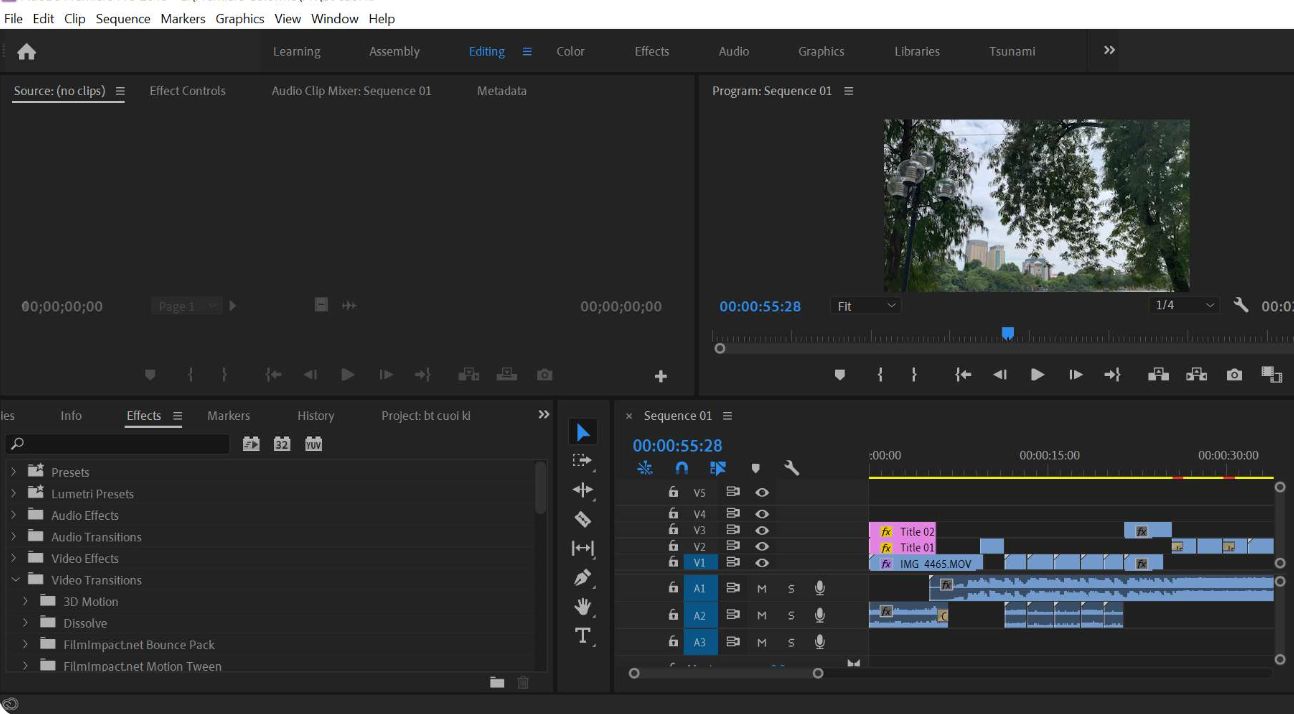Screen dimensions: 1294x714
Task: Hide the V1 track output eye
Action: [x=762, y=563]
